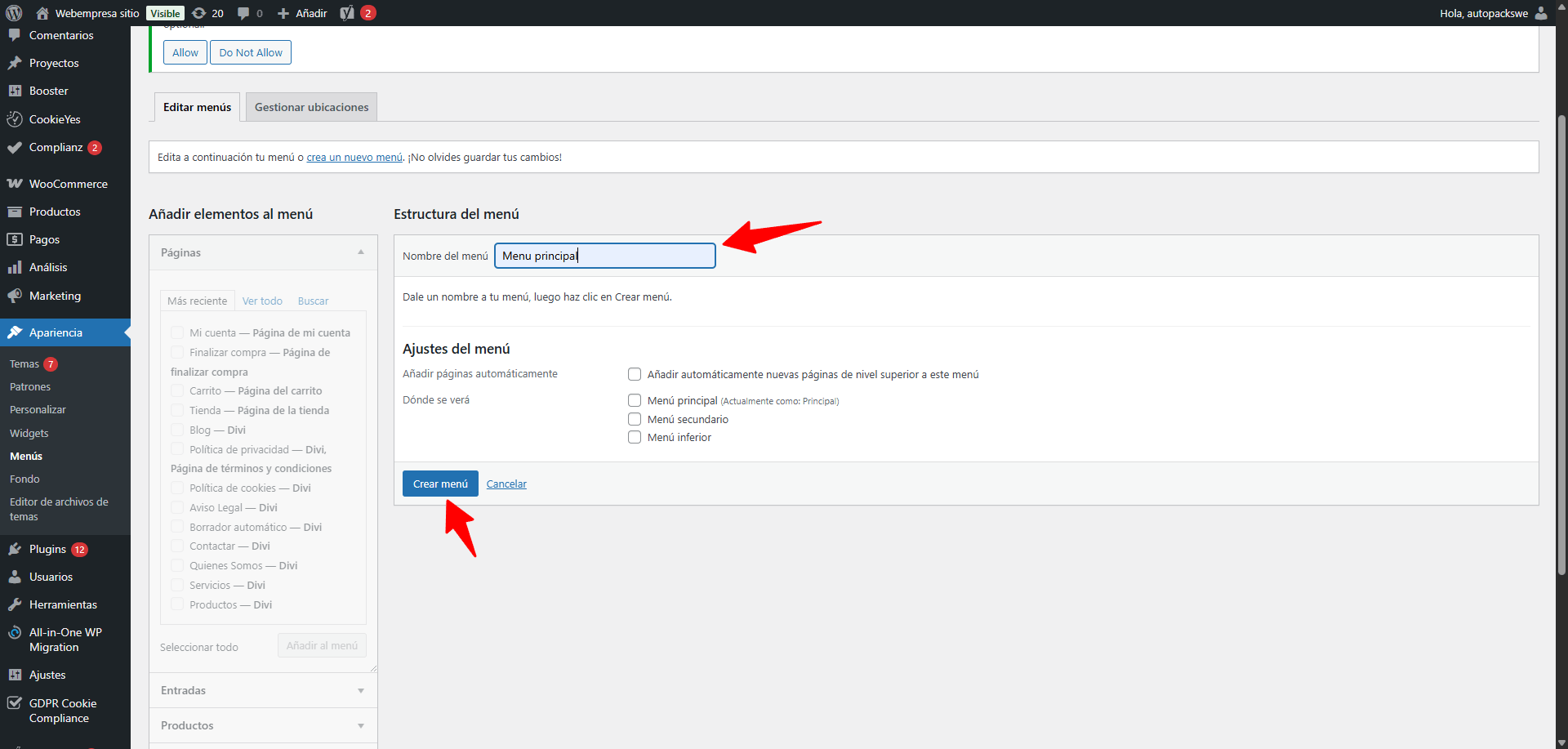Image resolution: width=1568 pixels, height=749 pixels.
Task: Open the Patrones submenu item
Action: [30, 387]
